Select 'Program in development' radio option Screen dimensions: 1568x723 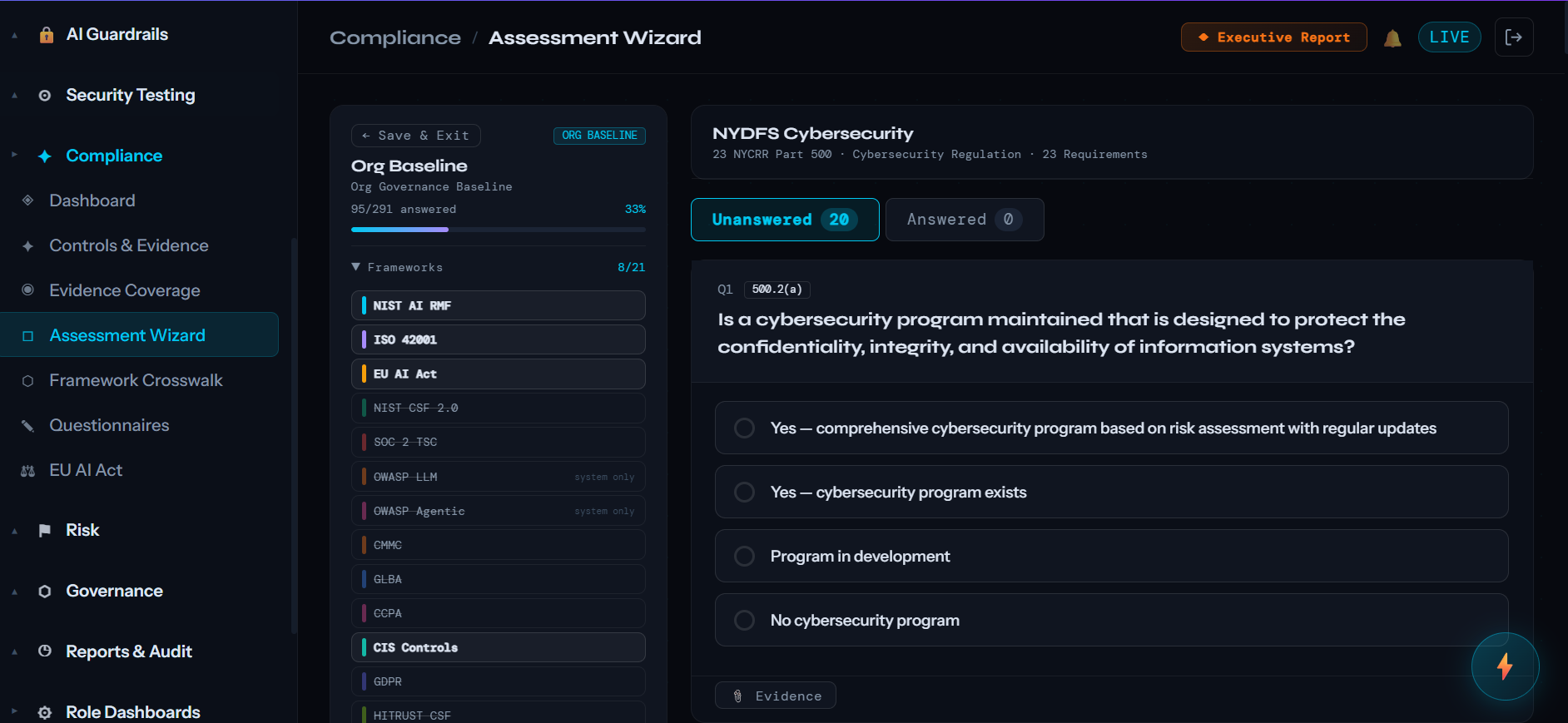click(x=744, y=556)
